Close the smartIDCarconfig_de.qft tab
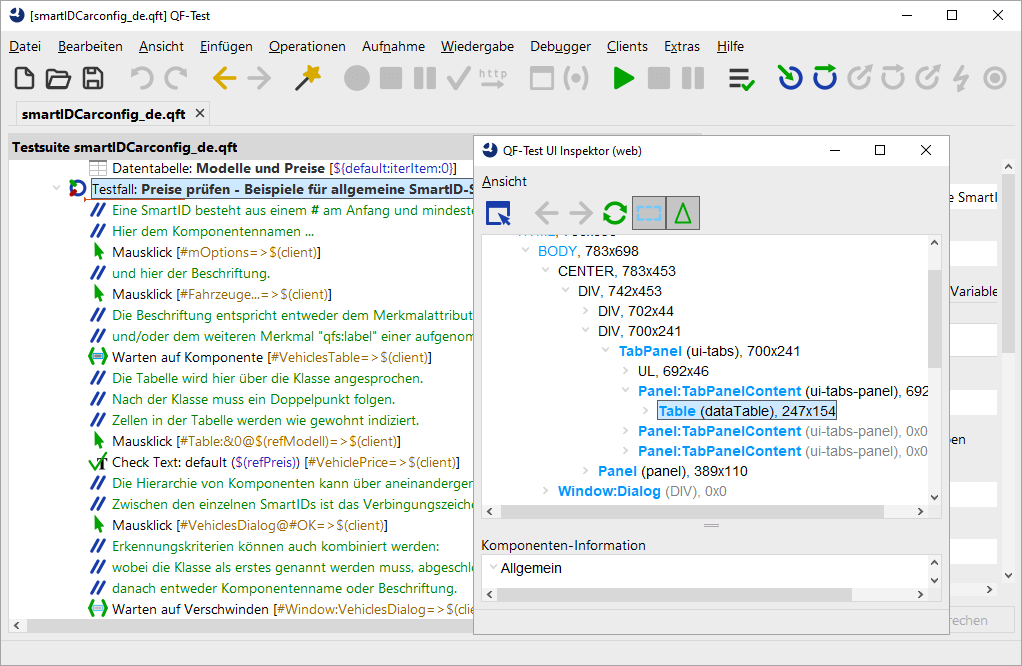The width and height of the screenshot is (1022, 666). pyautogui.click(x=200, y=113)
